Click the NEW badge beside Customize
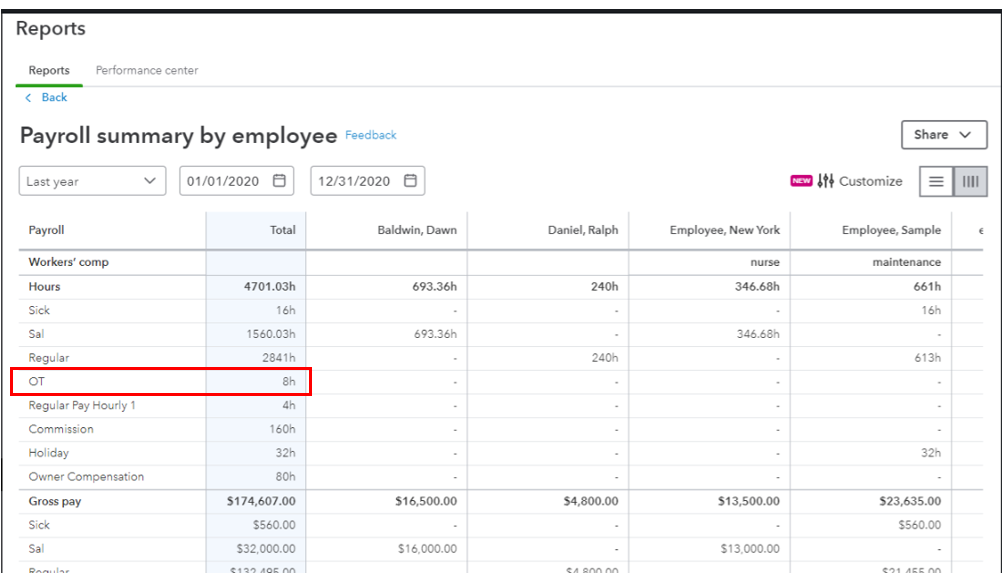 pos(800,181)
